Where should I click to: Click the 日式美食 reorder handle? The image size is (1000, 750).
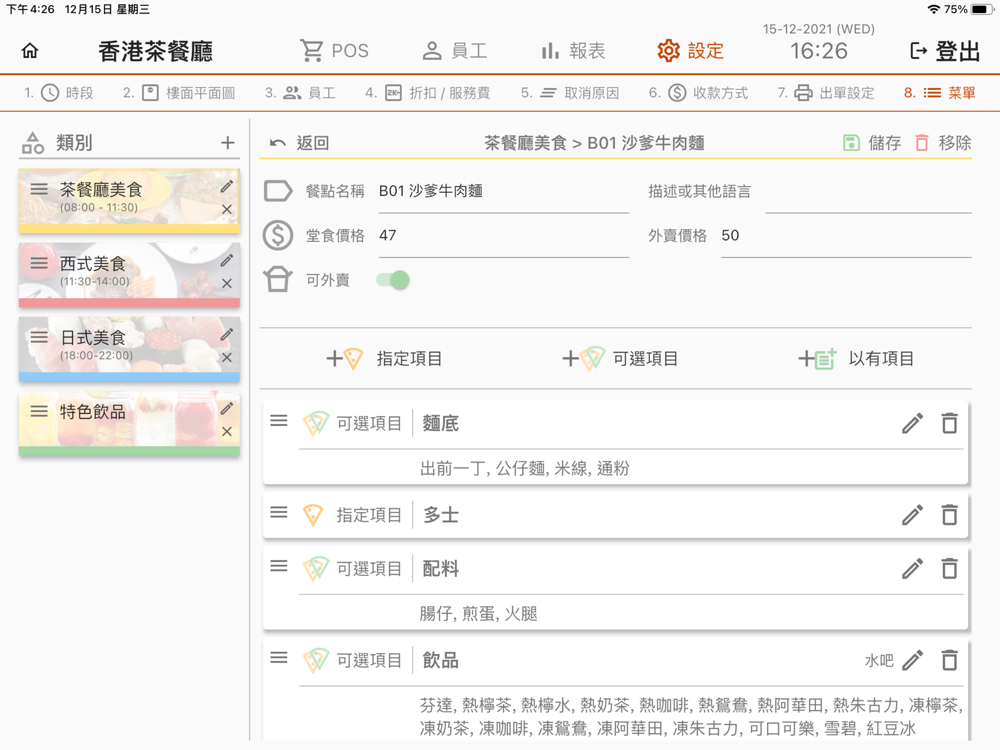tap(39, 337)
